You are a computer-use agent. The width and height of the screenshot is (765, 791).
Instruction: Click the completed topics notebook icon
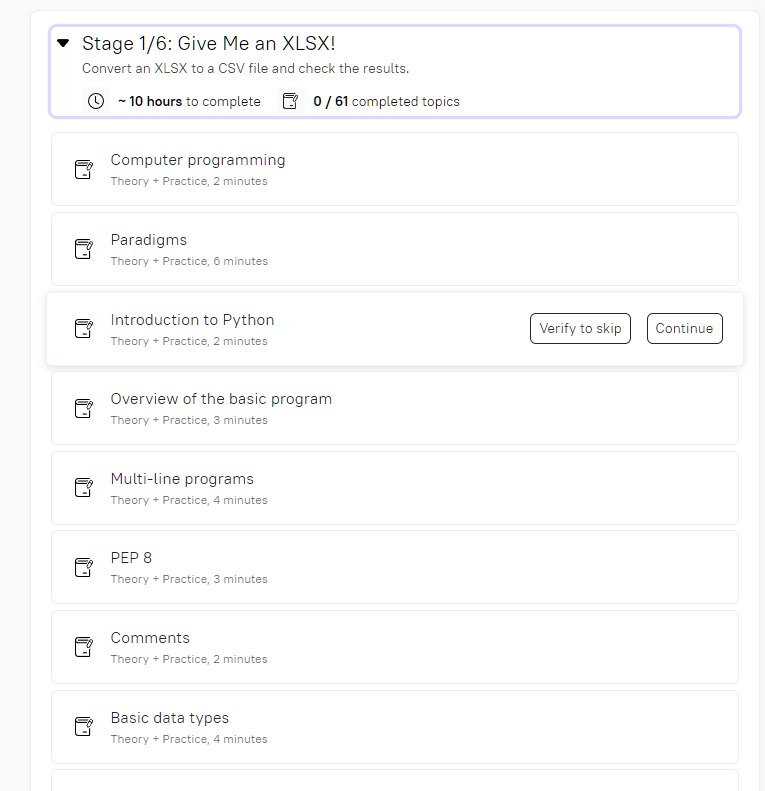click(x=290, y=101)
